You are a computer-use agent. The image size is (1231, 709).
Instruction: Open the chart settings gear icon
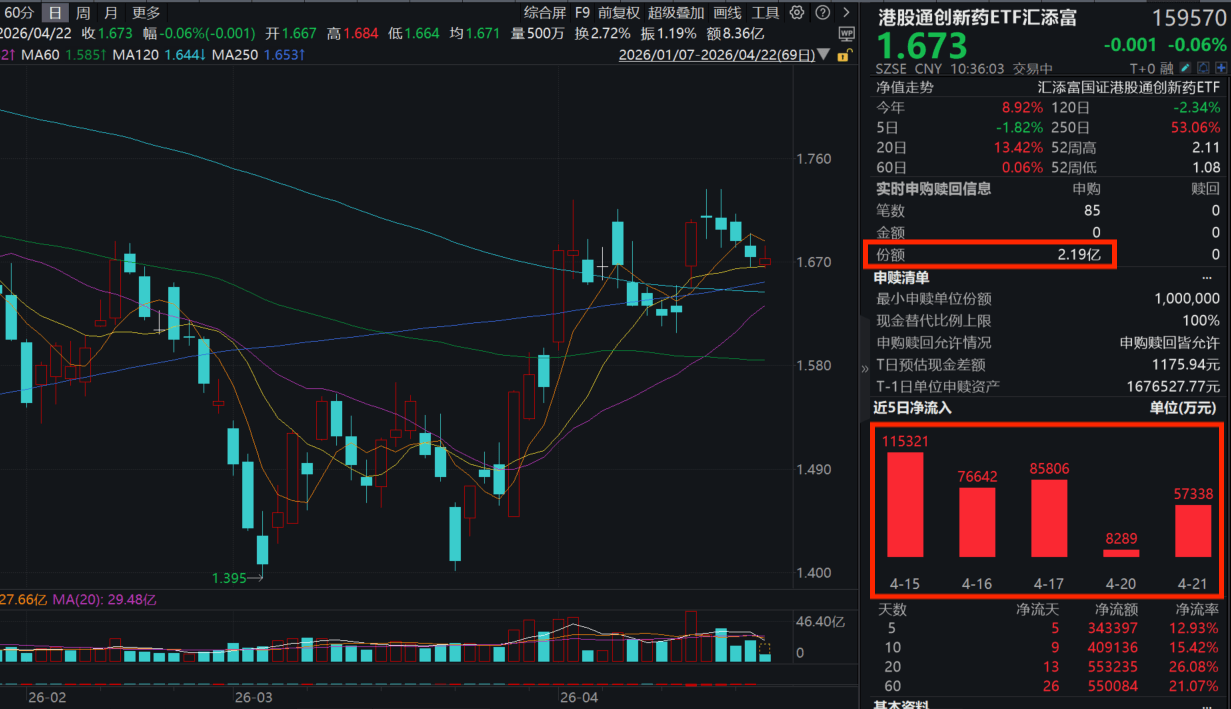point(796,13)
